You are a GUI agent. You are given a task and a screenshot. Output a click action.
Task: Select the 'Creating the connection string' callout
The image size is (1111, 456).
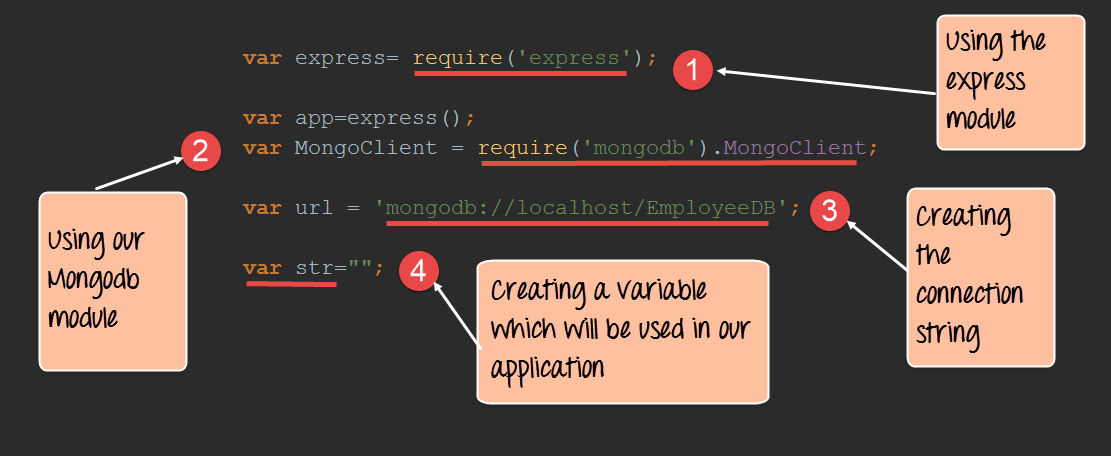980,277
